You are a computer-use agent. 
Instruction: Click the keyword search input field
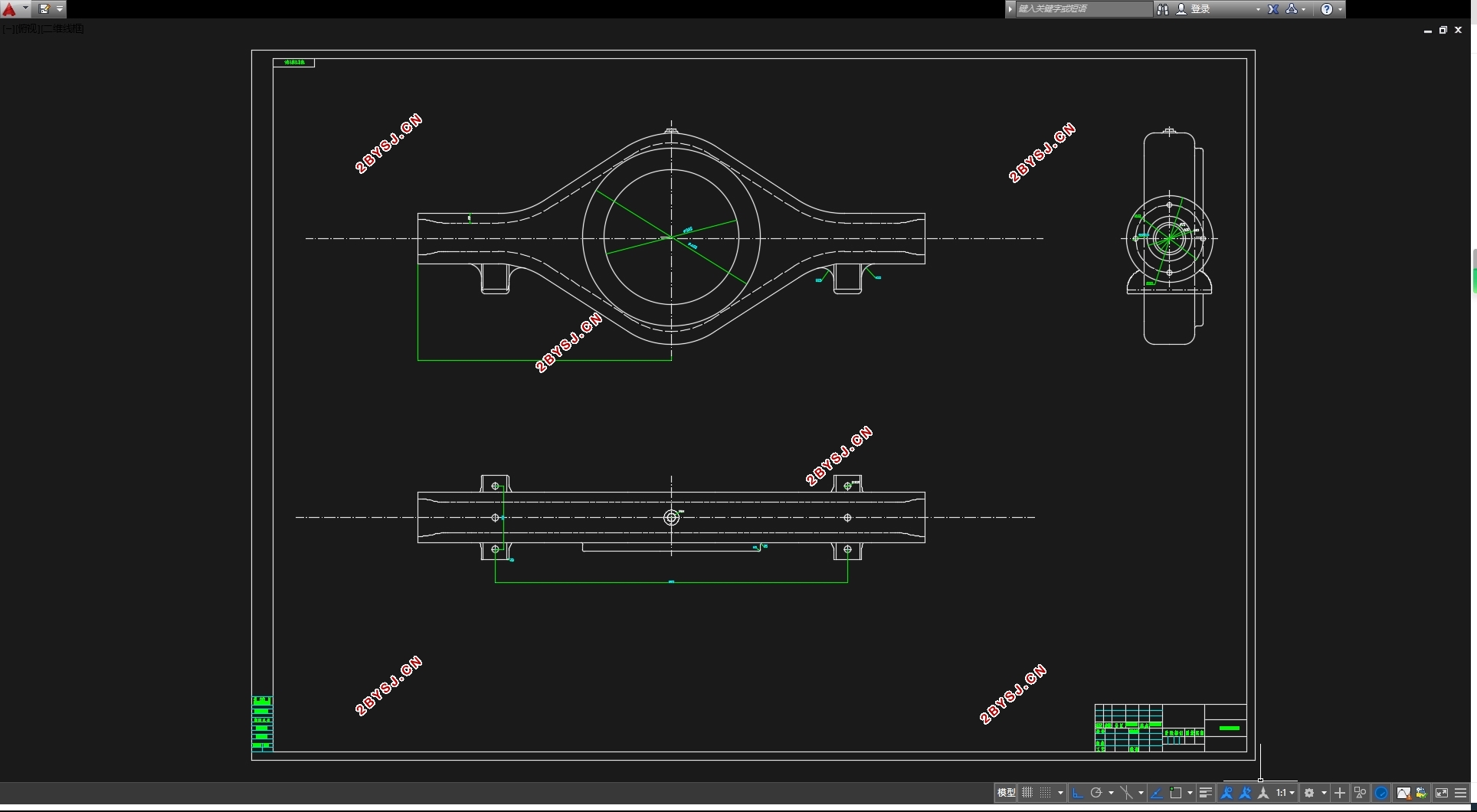1083,9
